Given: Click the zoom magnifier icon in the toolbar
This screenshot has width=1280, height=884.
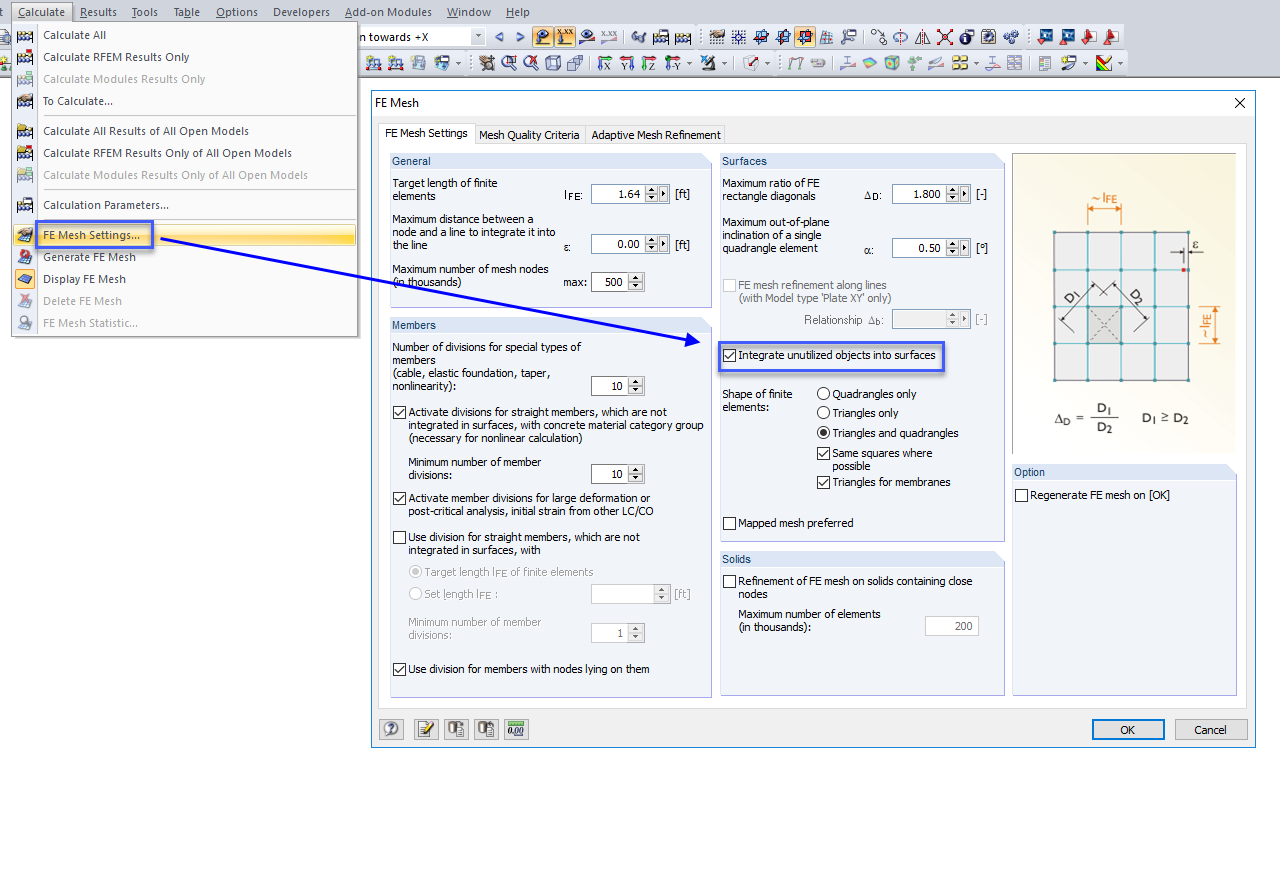Looking at the screenshot, I should point(508,65).
